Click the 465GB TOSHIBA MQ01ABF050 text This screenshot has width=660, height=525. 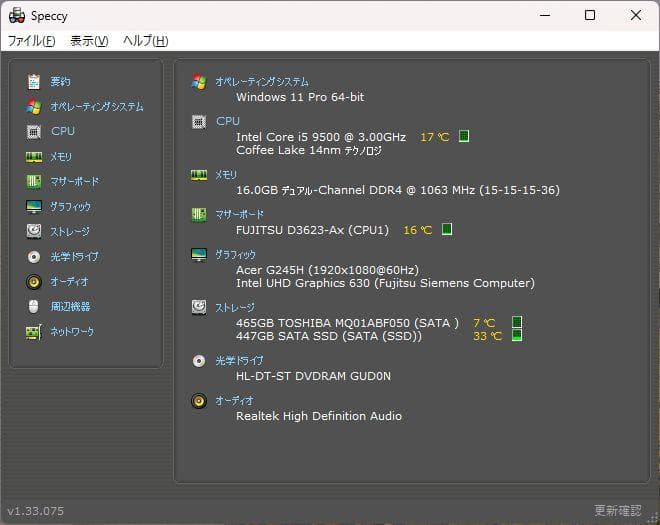coord(347,323)
